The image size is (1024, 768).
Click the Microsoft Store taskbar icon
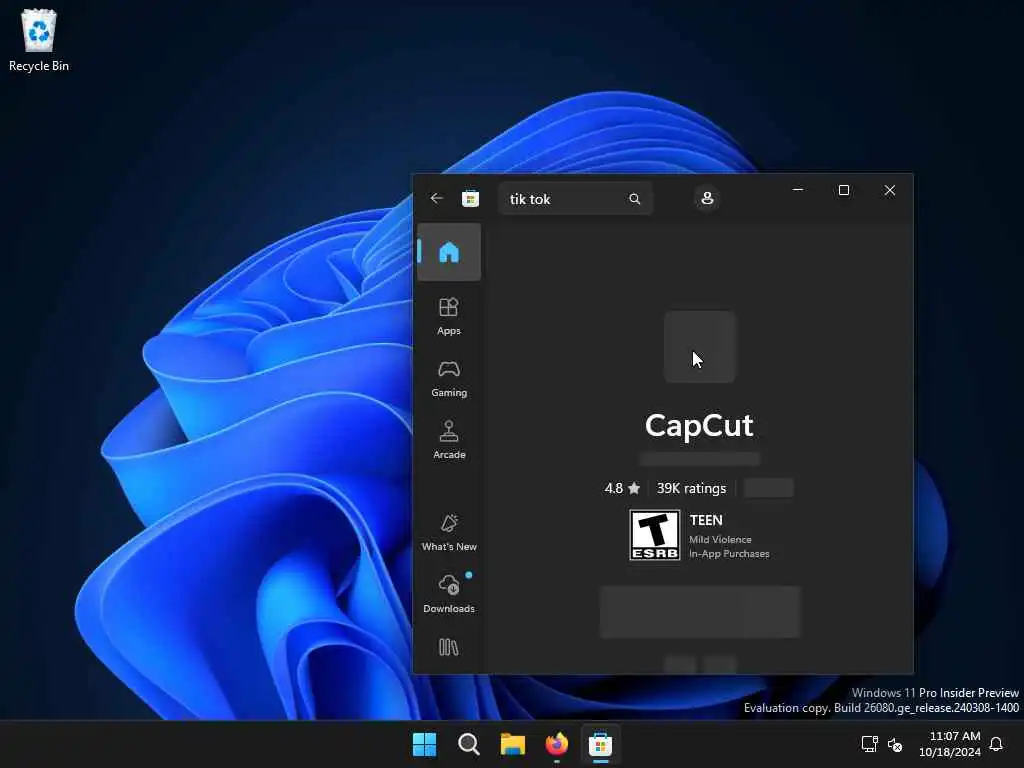600,744
